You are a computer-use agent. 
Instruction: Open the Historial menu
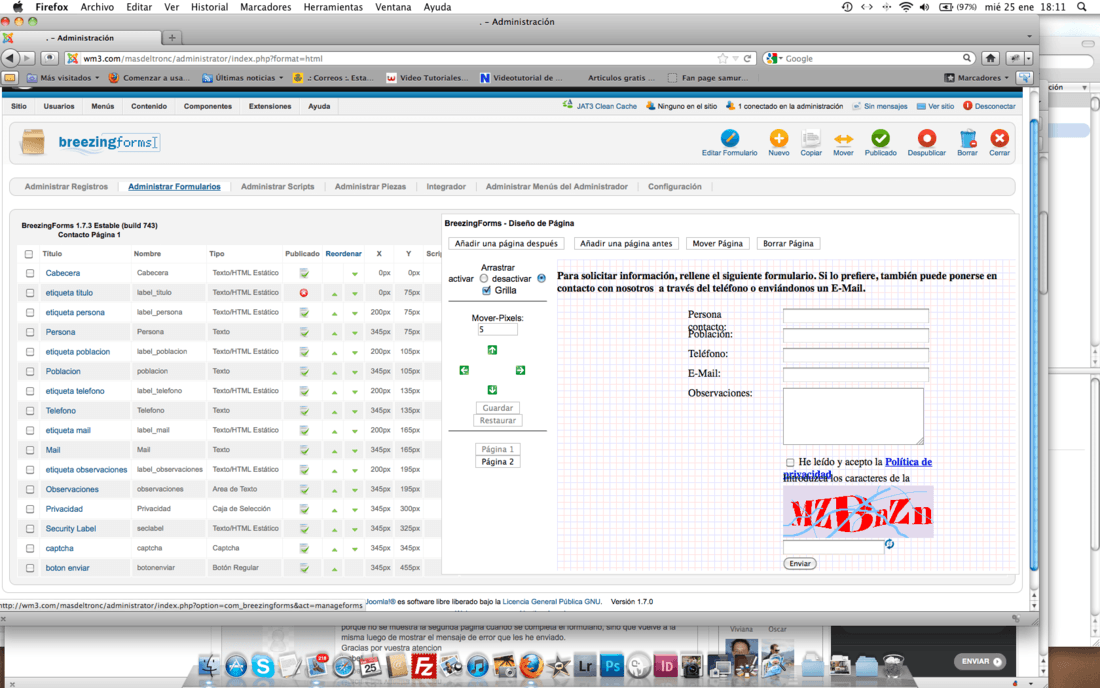click(210, 7)
